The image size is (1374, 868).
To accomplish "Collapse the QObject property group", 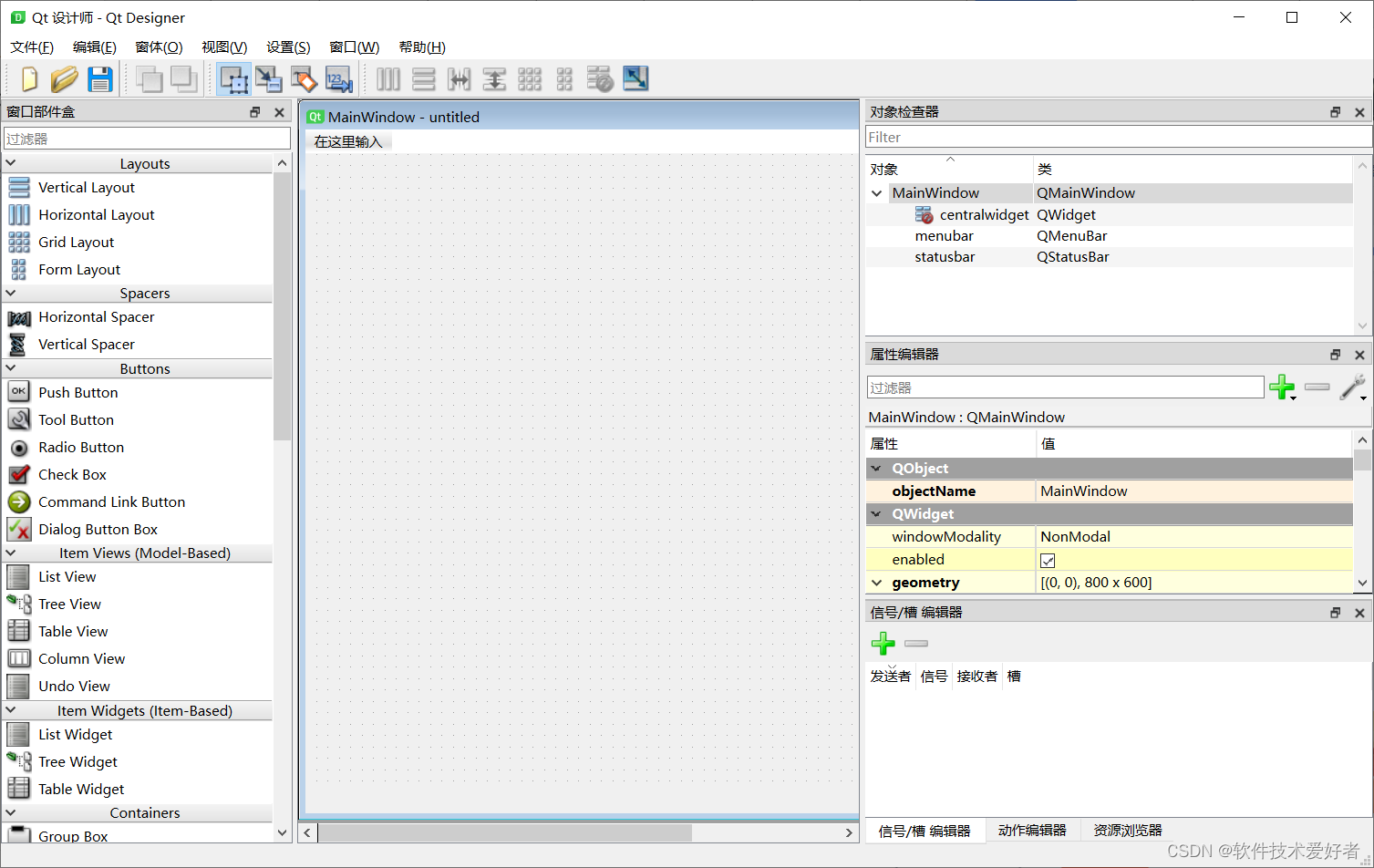I will coord(877,469).
